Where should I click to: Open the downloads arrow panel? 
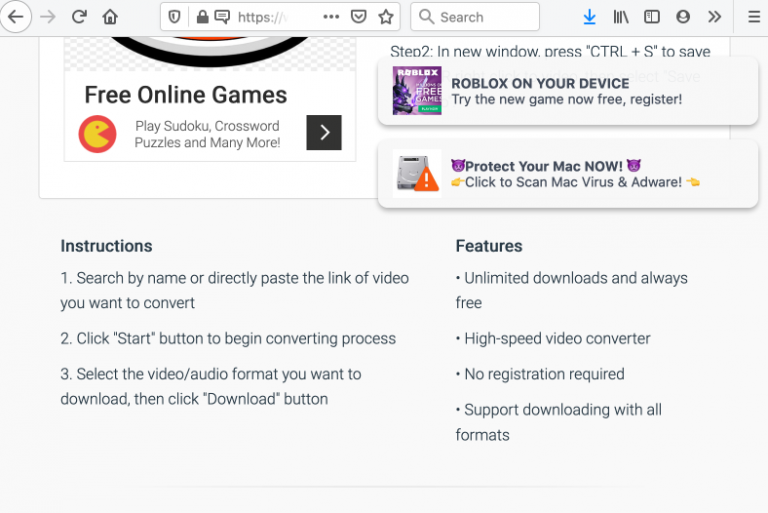tap(589, 17)
